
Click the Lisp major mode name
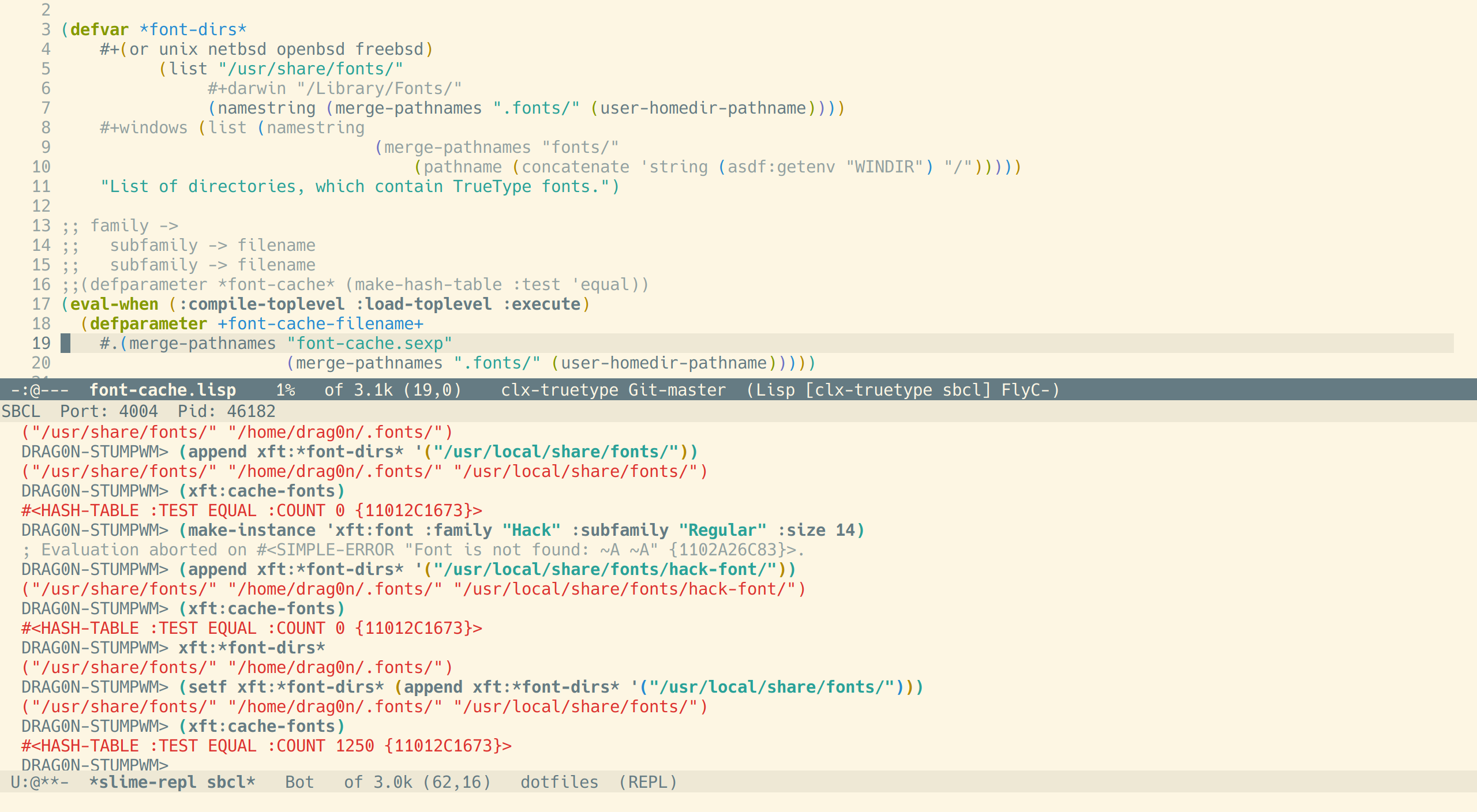[x=775, y=390]
